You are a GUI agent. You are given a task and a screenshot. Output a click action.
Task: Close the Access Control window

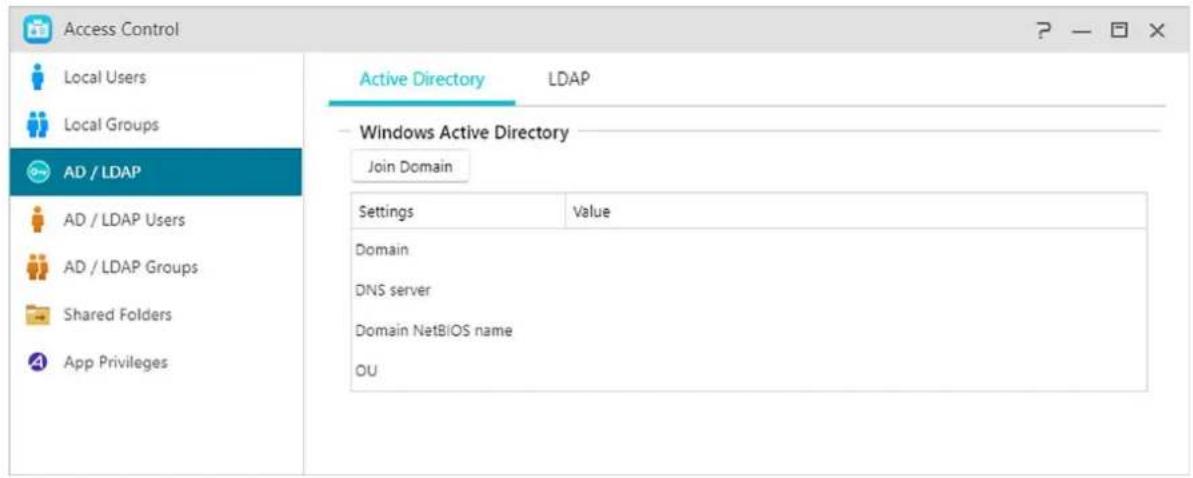1156,30
